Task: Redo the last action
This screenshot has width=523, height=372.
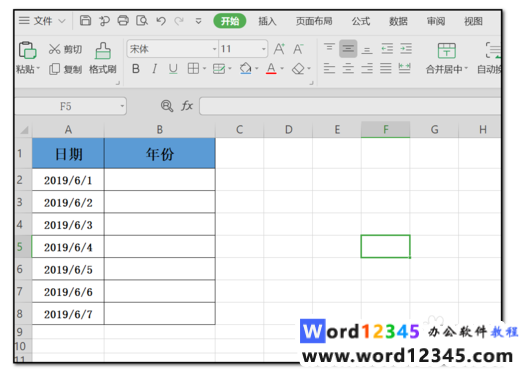Action: click(179, 21)
